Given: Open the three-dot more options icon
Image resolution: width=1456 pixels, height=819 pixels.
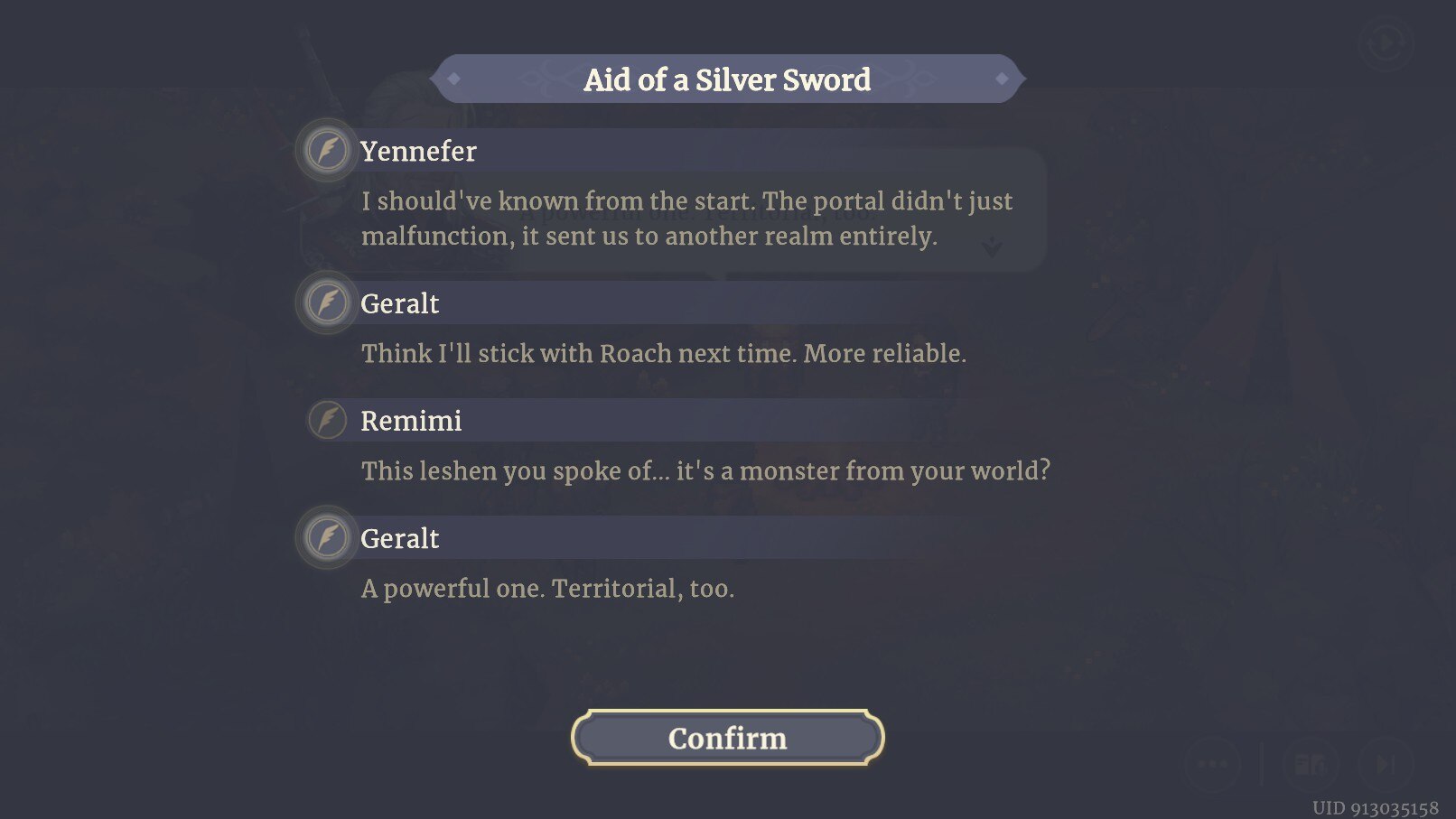Looking at the screenshot, I should click(x=1212, y=764).
